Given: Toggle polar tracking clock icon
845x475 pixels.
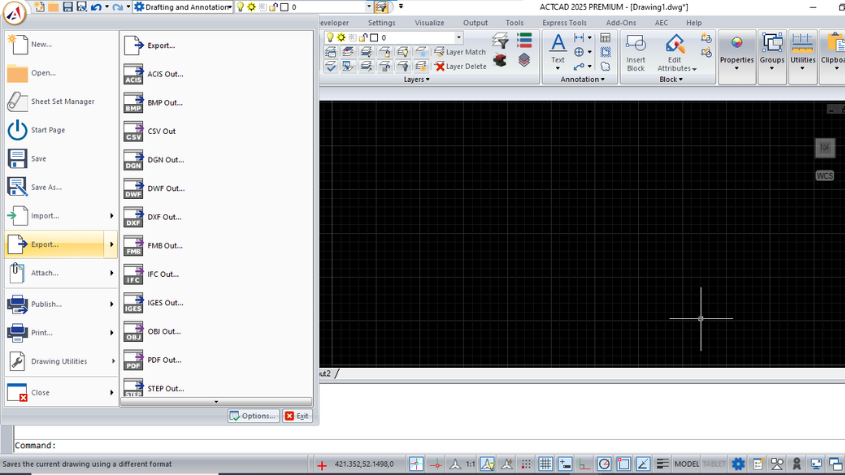Looking at the screenshot, I should click(604, 464).
